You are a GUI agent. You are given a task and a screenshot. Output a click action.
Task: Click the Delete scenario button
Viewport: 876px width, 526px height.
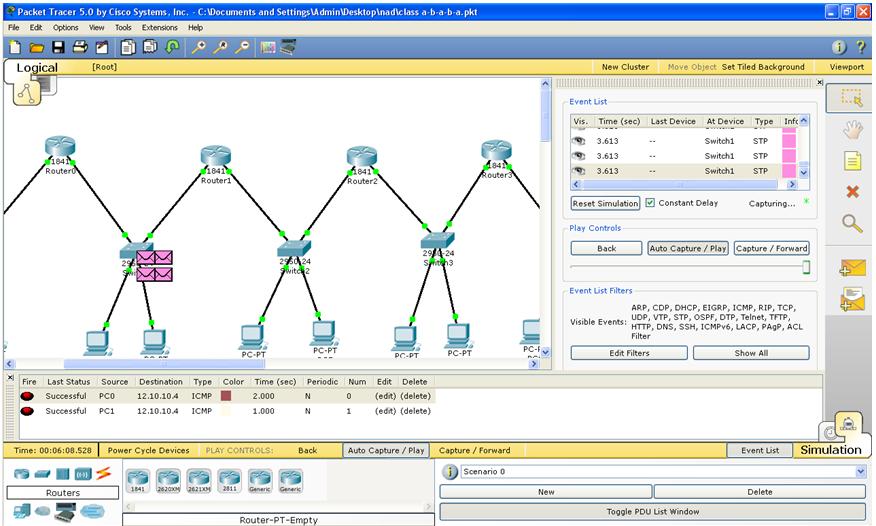760,492
